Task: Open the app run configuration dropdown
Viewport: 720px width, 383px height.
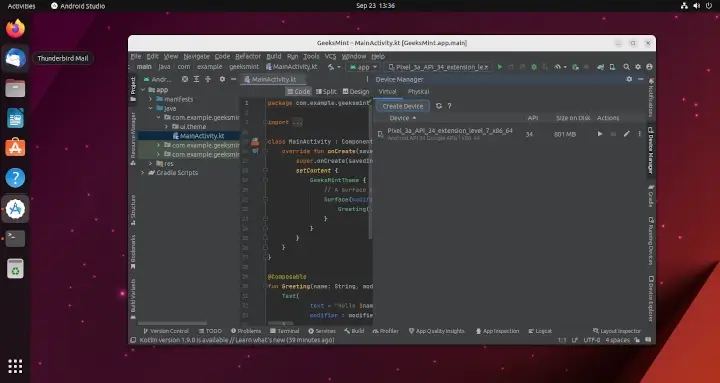Action: [363, 67]
